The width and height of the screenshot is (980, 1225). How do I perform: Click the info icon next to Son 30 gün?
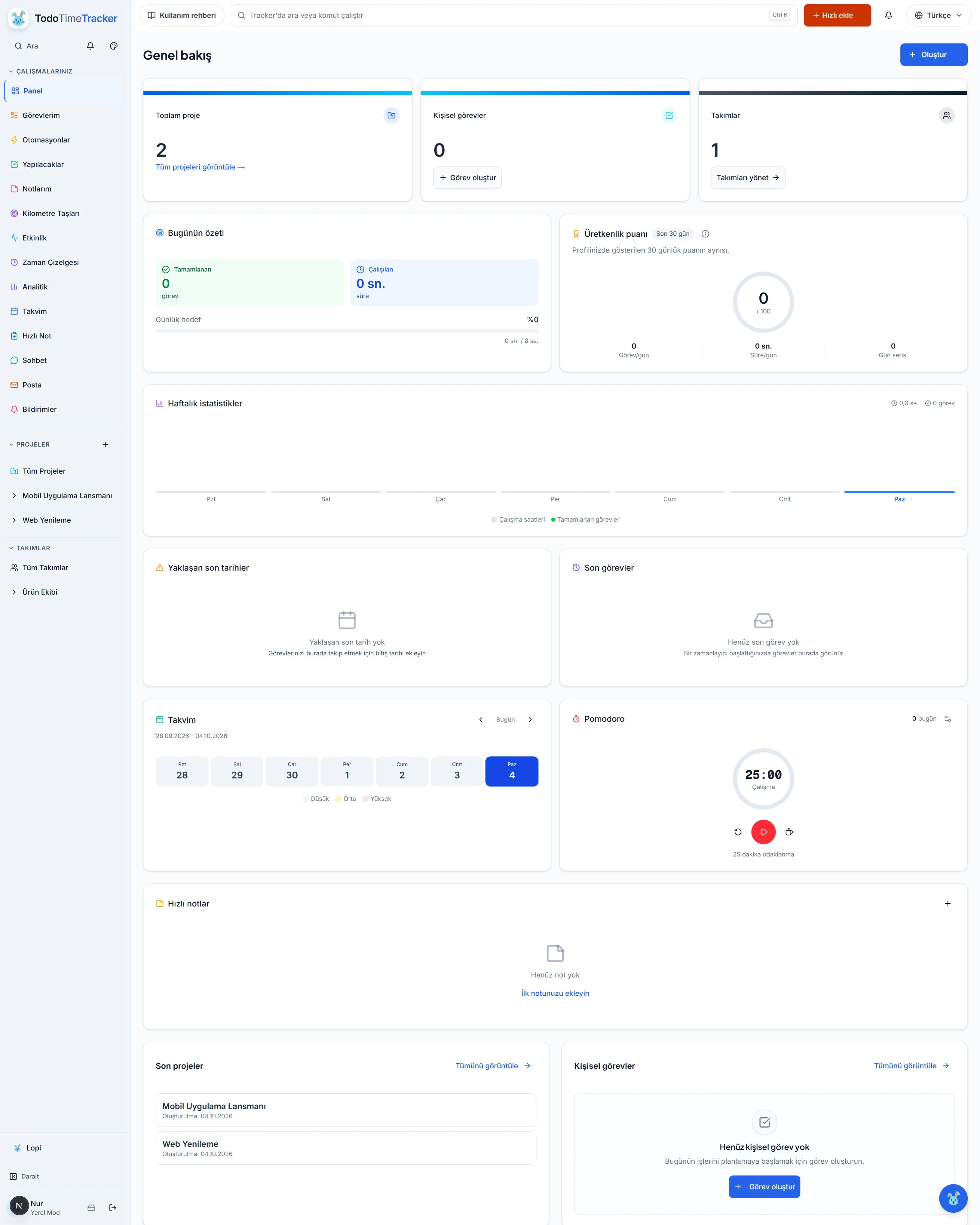point(705,234)
